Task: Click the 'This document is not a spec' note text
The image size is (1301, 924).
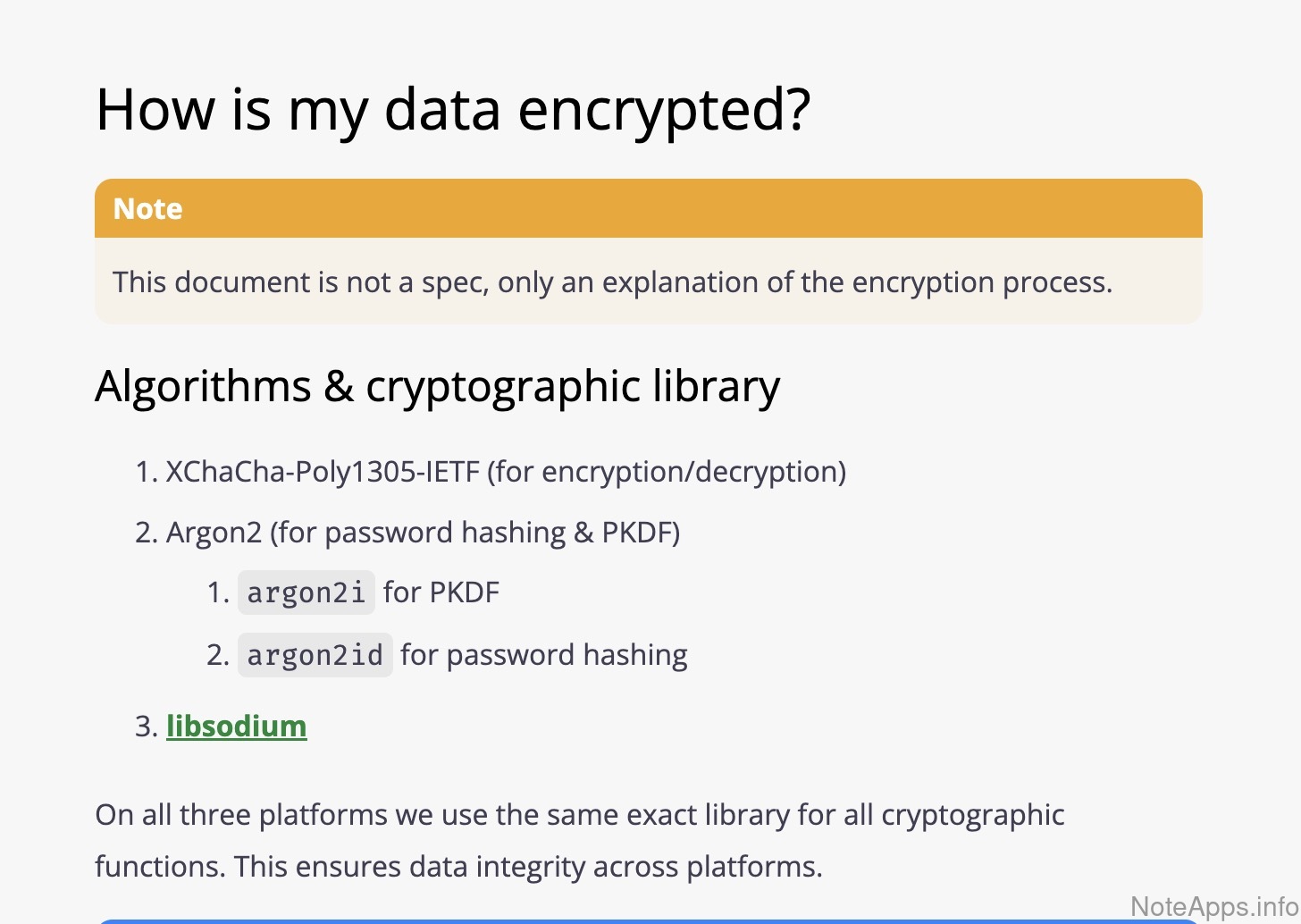Action: (x=611, y=282)
